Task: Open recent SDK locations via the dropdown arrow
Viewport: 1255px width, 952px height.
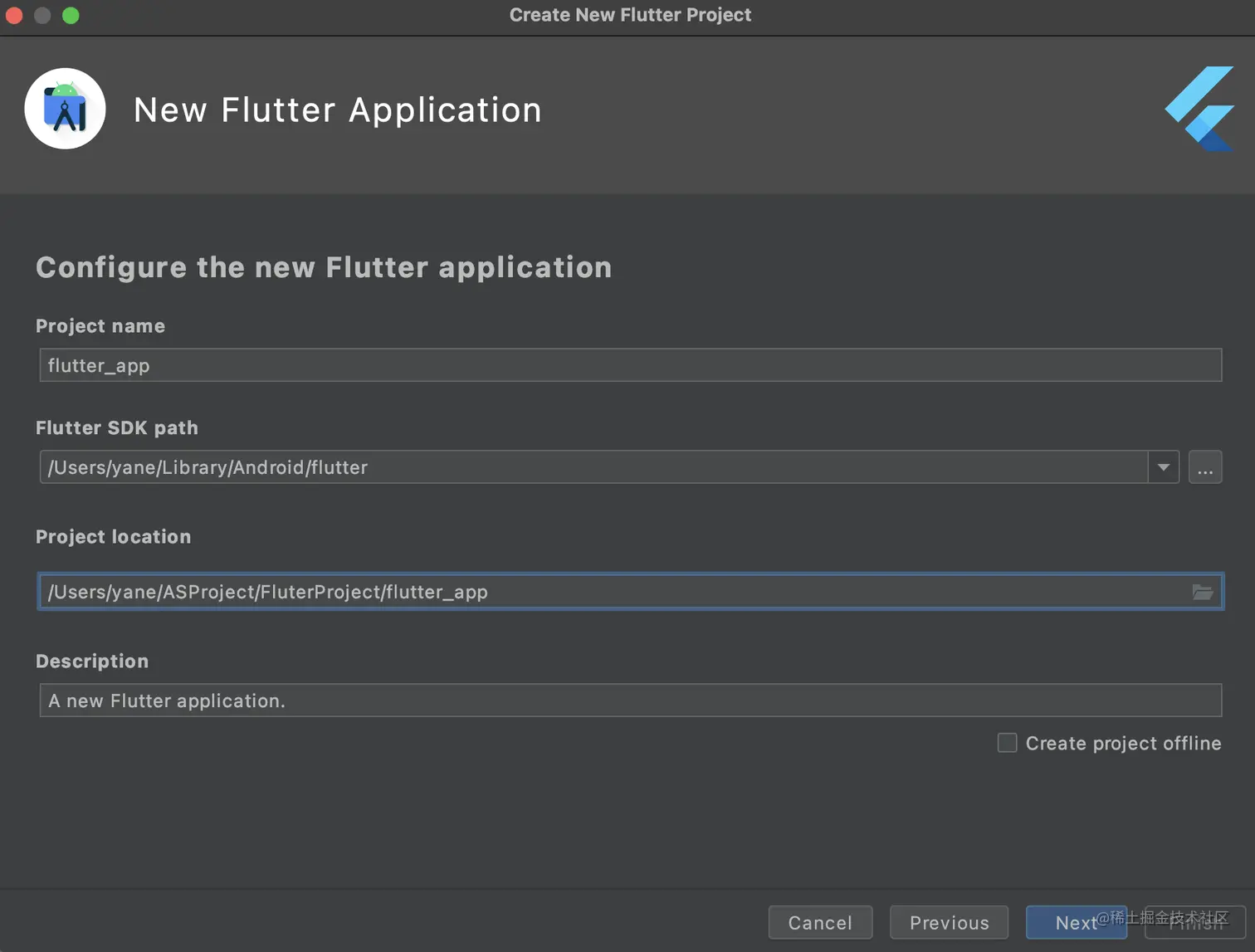Action: pyautogui.click(x=1163, y=466)
